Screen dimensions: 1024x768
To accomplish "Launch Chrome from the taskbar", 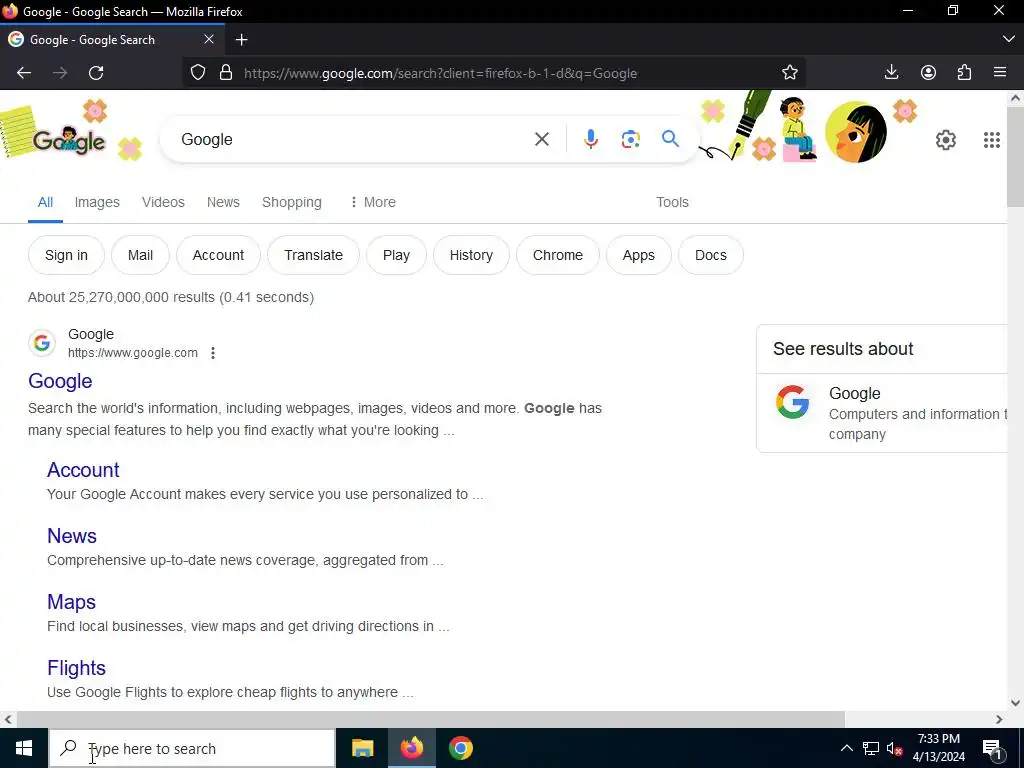I will pos(460,748).
